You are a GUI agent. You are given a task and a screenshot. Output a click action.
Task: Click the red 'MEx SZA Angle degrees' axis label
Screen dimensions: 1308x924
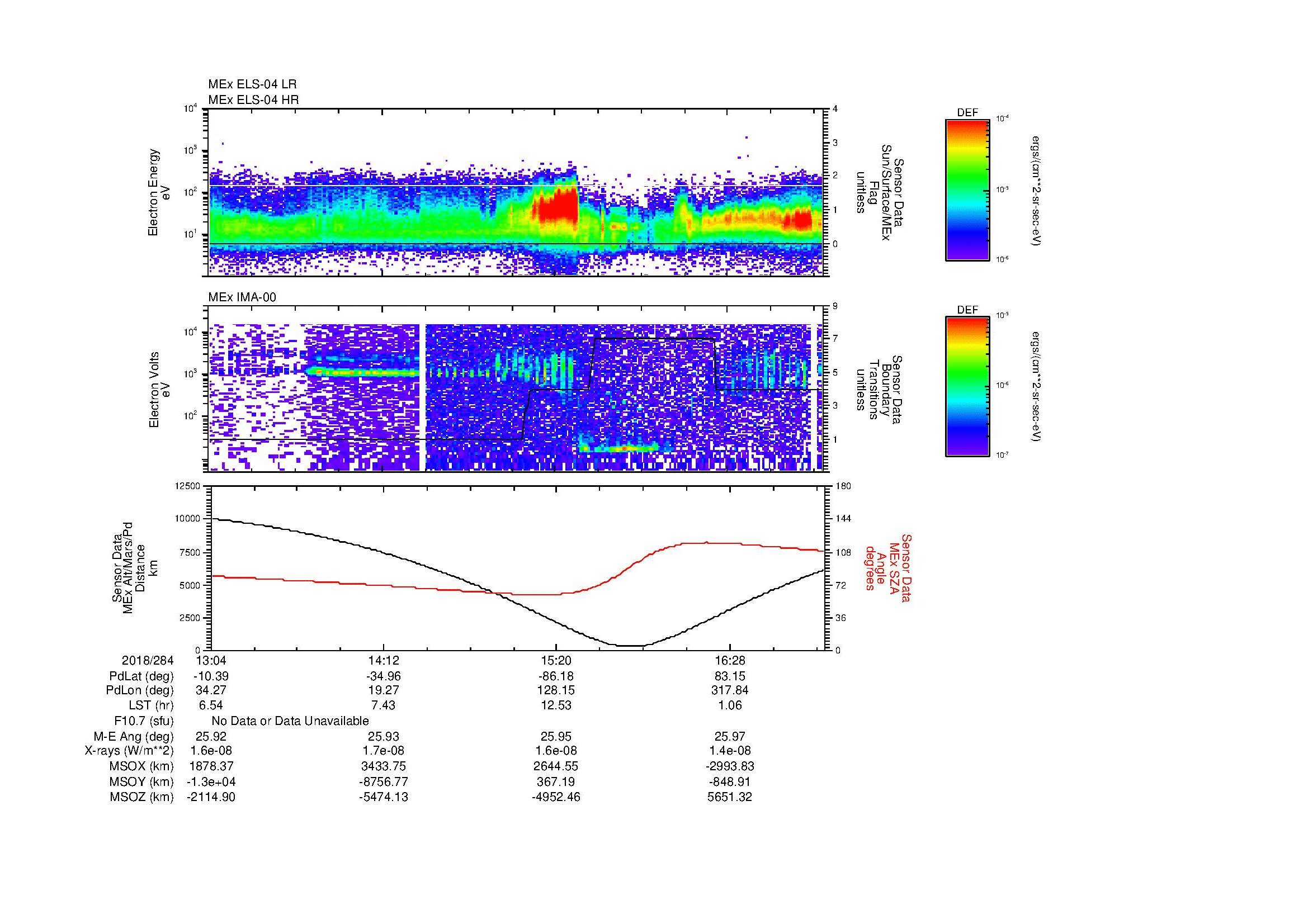tap(888, 567)
